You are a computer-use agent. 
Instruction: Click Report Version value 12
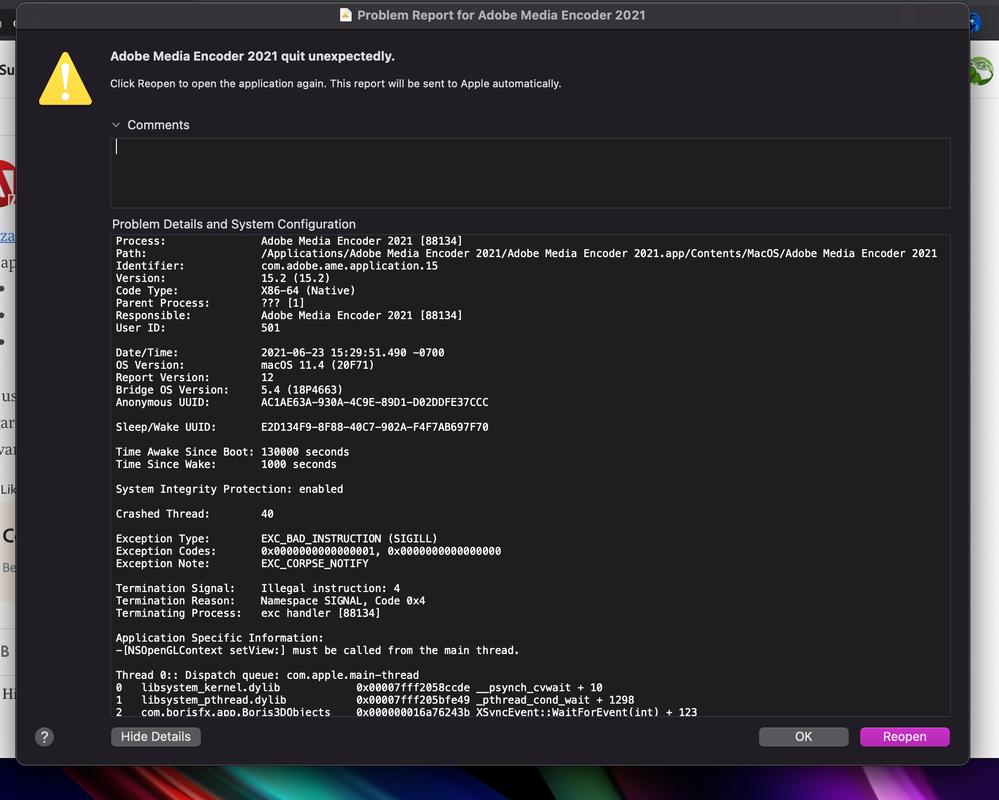[267, 378]
